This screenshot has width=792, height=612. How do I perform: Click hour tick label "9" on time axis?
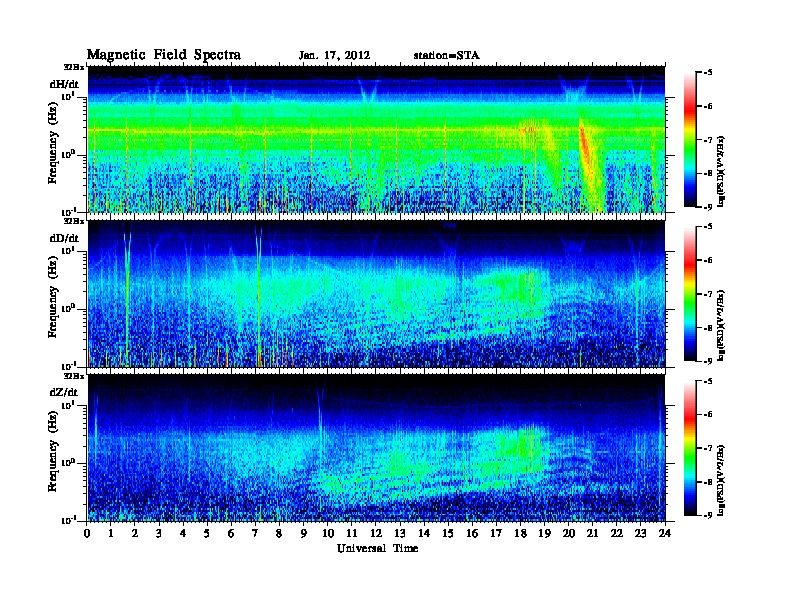pyautogui.click(x=304, y=533)
